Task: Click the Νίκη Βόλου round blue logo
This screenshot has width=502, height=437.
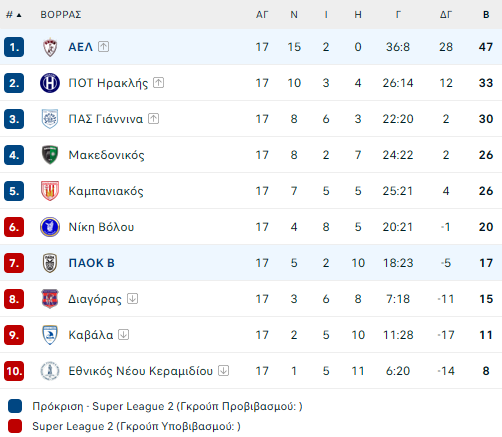Action: (x=50, y=227)
